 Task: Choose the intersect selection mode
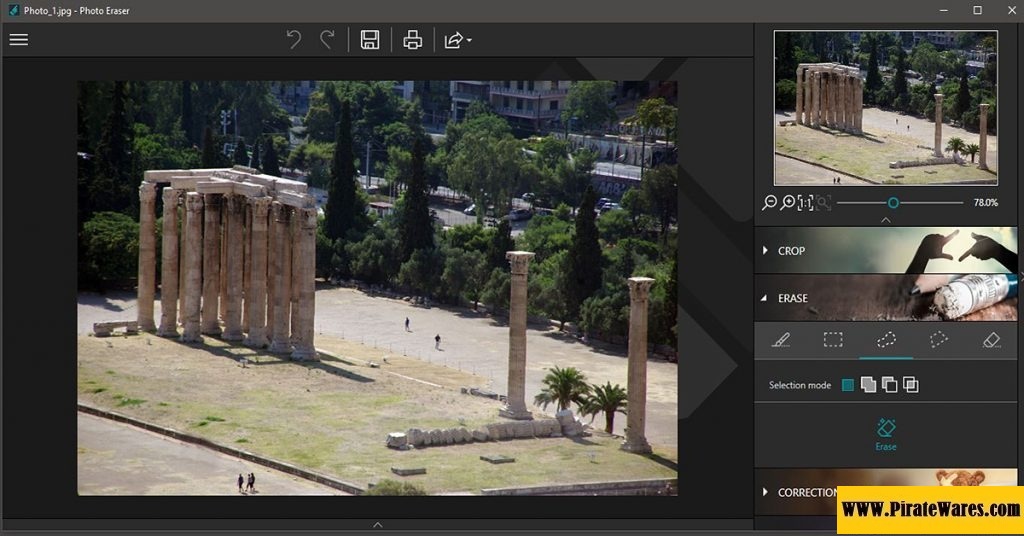coord(910,385)
